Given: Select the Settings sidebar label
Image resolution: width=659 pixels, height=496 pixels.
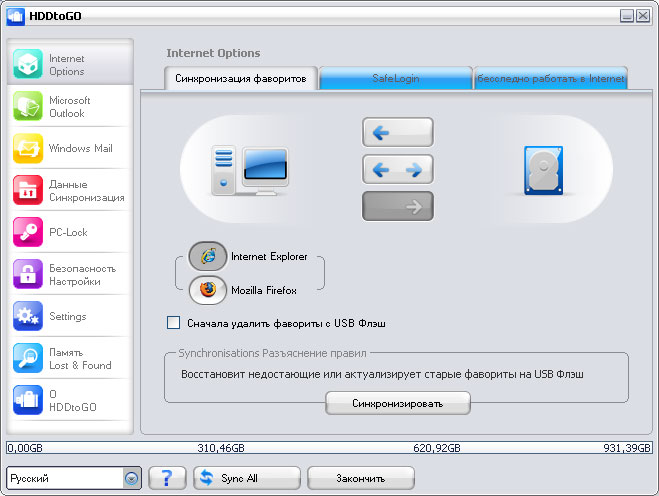Looking at the screenshot, I should point(68,317).
